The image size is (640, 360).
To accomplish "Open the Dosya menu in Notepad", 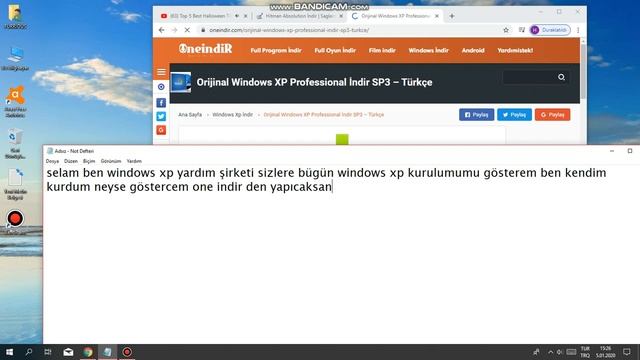I will pos(52,161).
